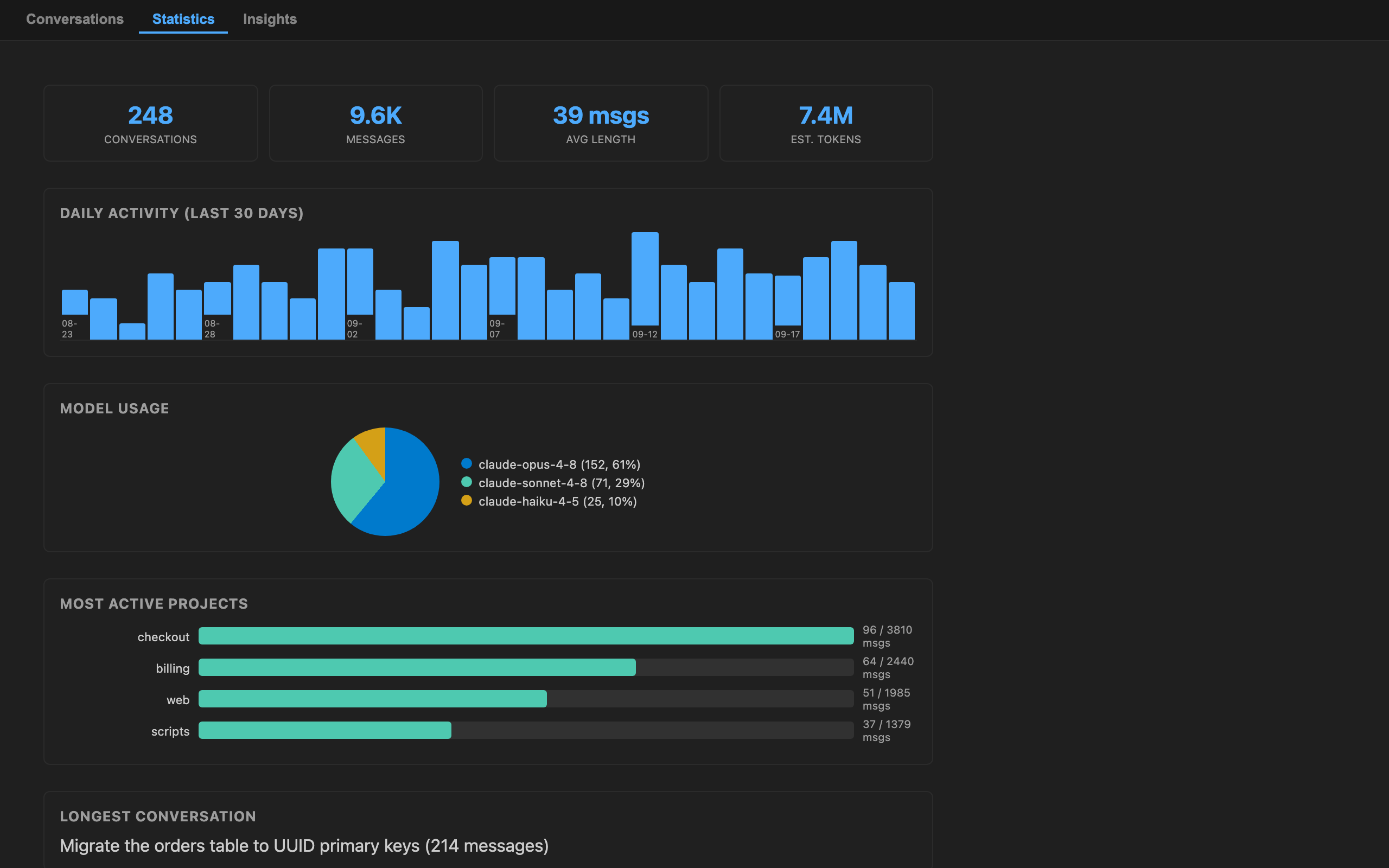Image resolution: width=1389 pixels, height=868 pixels.
Task: Click the '64 / 2440 msgs' value
Action: click(x=888, y=668)
